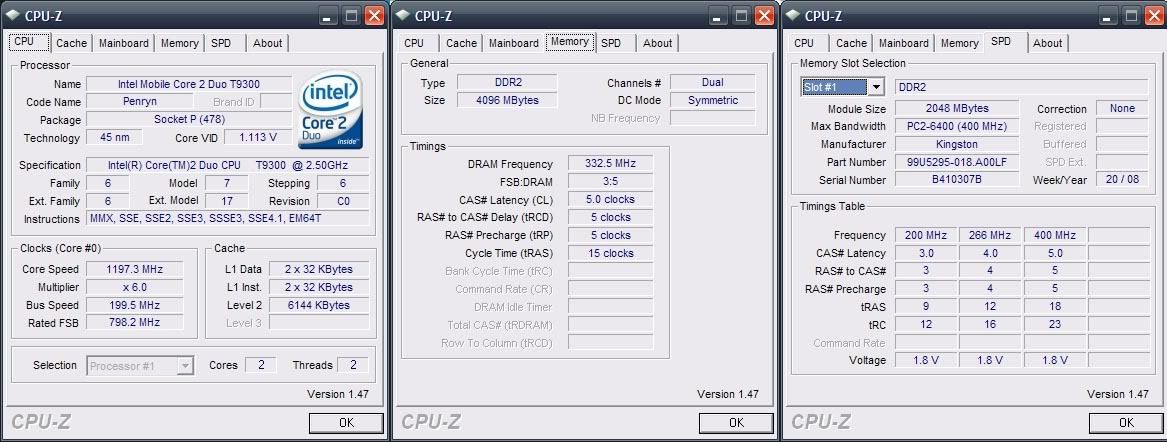Click OK in the middle CPU-Z window
This screenshot has width=1167, height=442.
[x=736, y=423]
